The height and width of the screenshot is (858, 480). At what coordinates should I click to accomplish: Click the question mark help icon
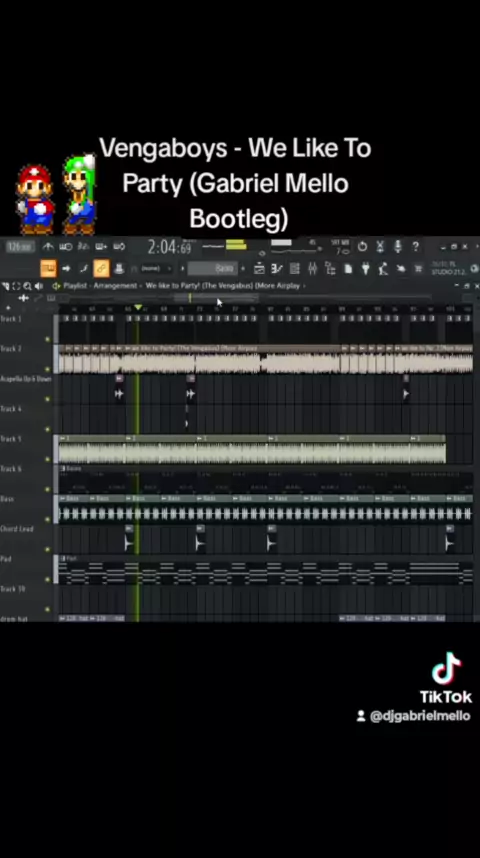415,246
